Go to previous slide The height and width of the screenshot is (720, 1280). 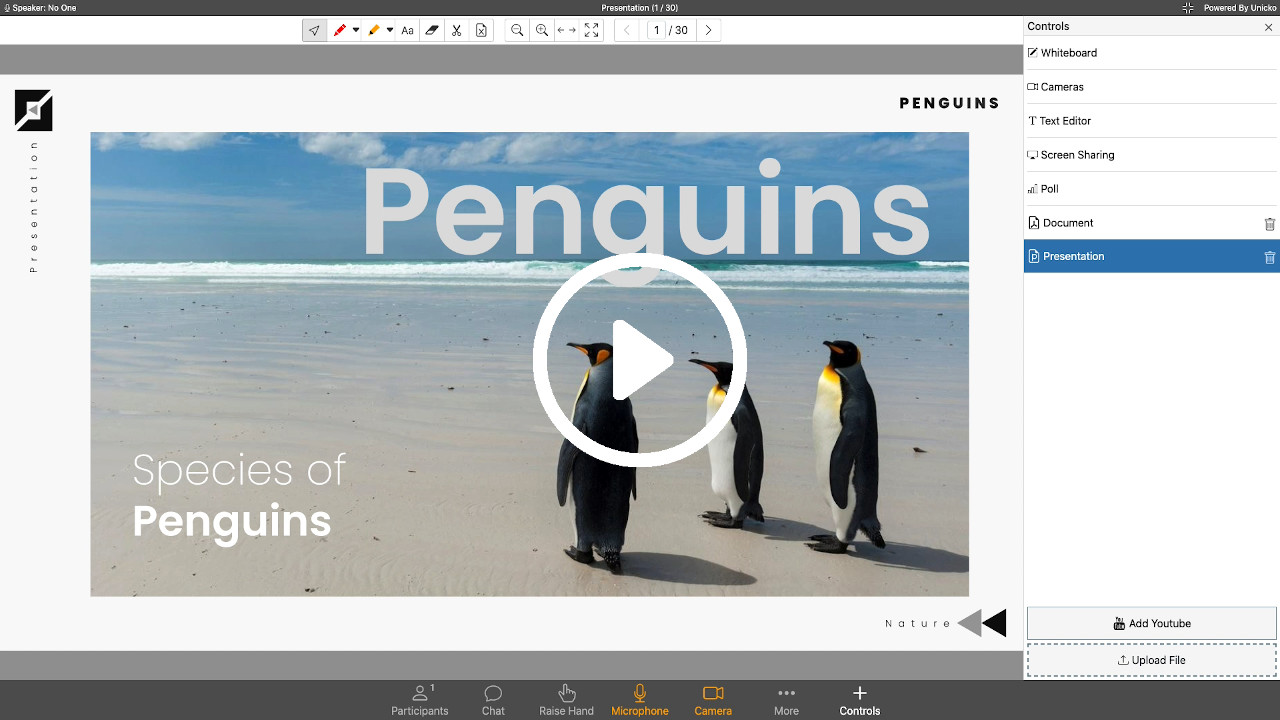point(627,30)
